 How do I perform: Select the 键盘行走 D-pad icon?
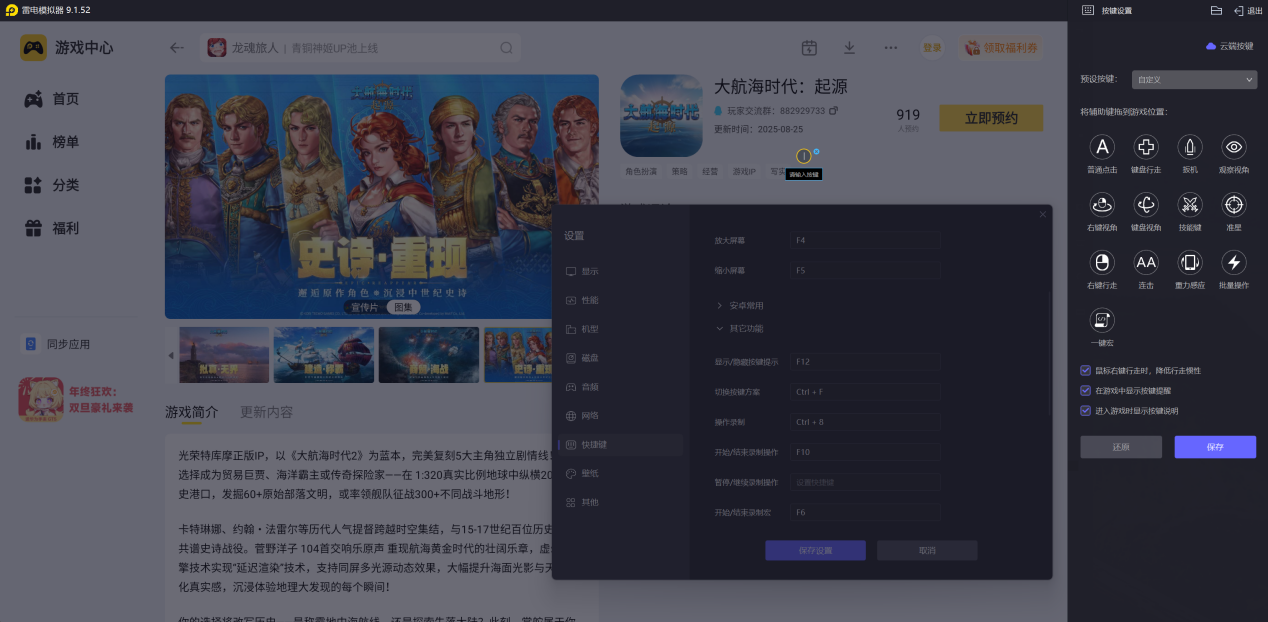tap(1146, 148)
